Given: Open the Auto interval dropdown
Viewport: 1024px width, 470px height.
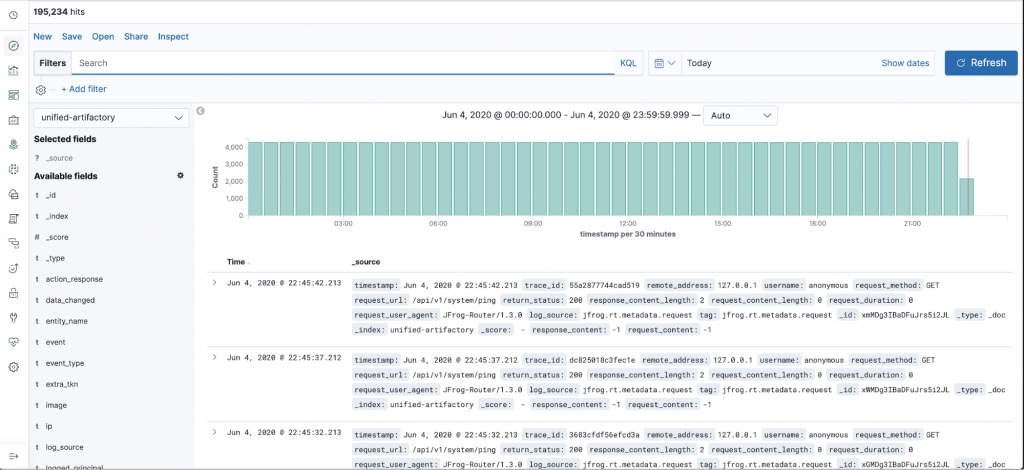Looking at the screenshot, I should click(x=740, y=116).
